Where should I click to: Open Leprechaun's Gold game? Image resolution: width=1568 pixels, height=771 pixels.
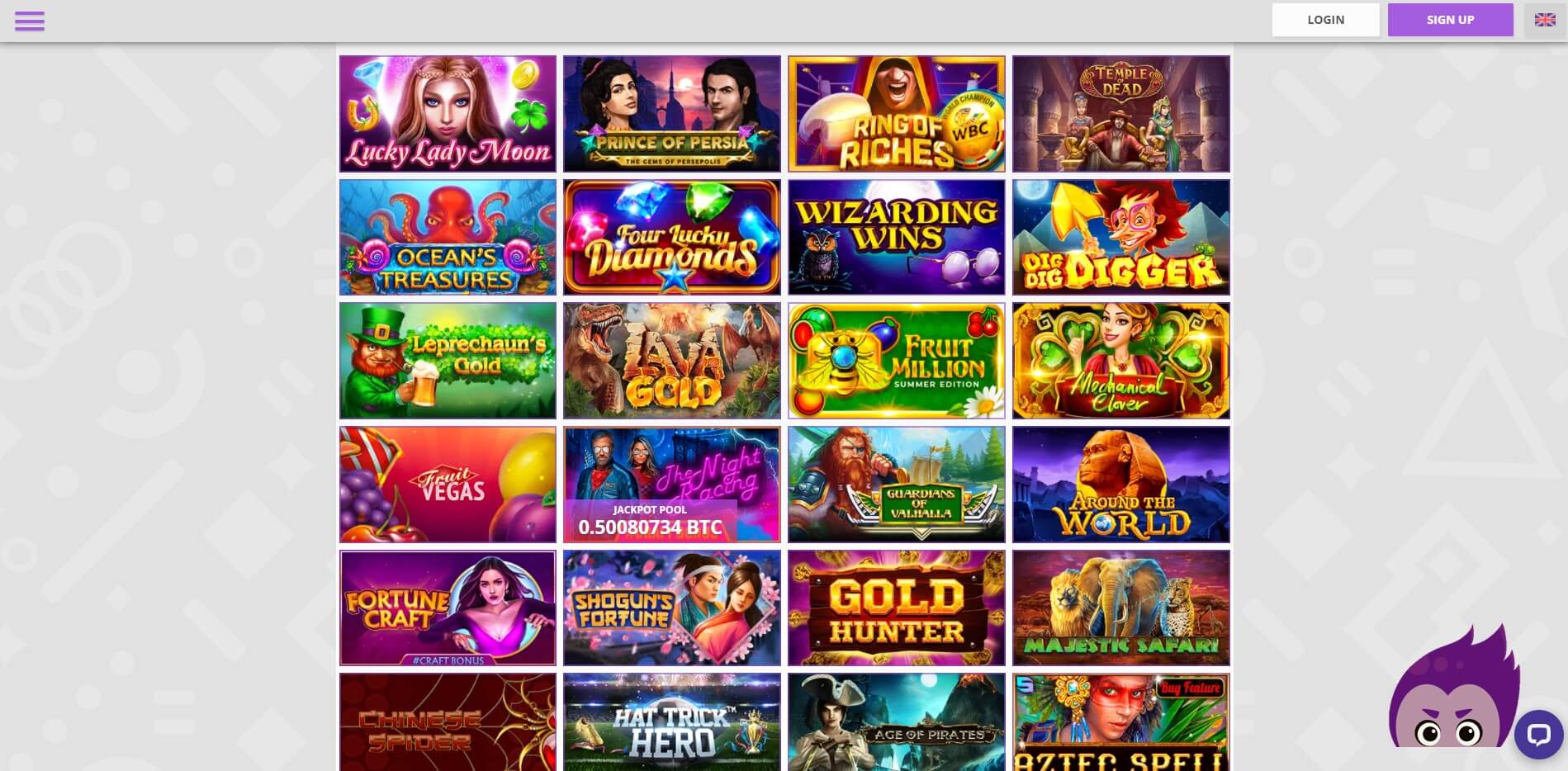[448, 361]
